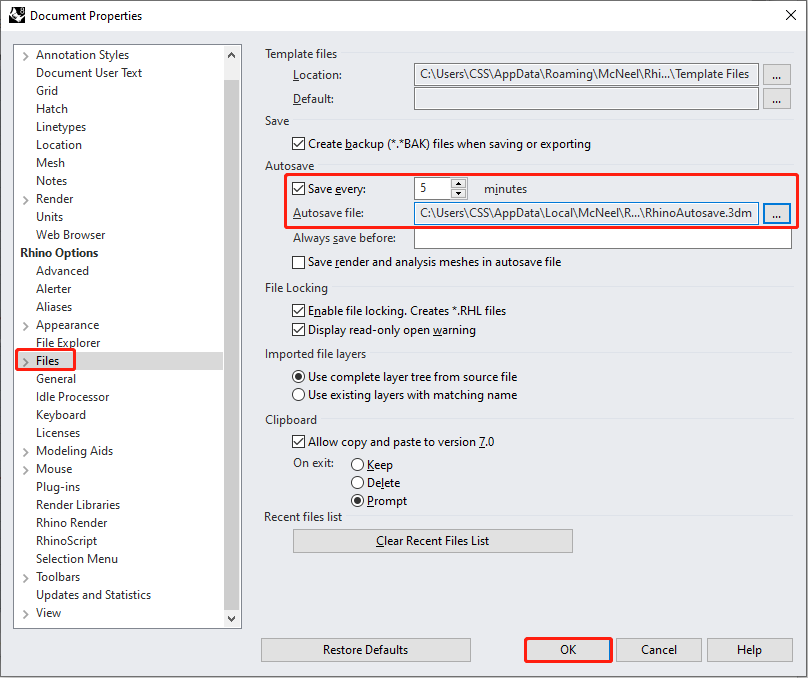Click the Document Properties title bar icon
Image resolution: width=808 pixels, height=678 pixels.
coord(15,15)
